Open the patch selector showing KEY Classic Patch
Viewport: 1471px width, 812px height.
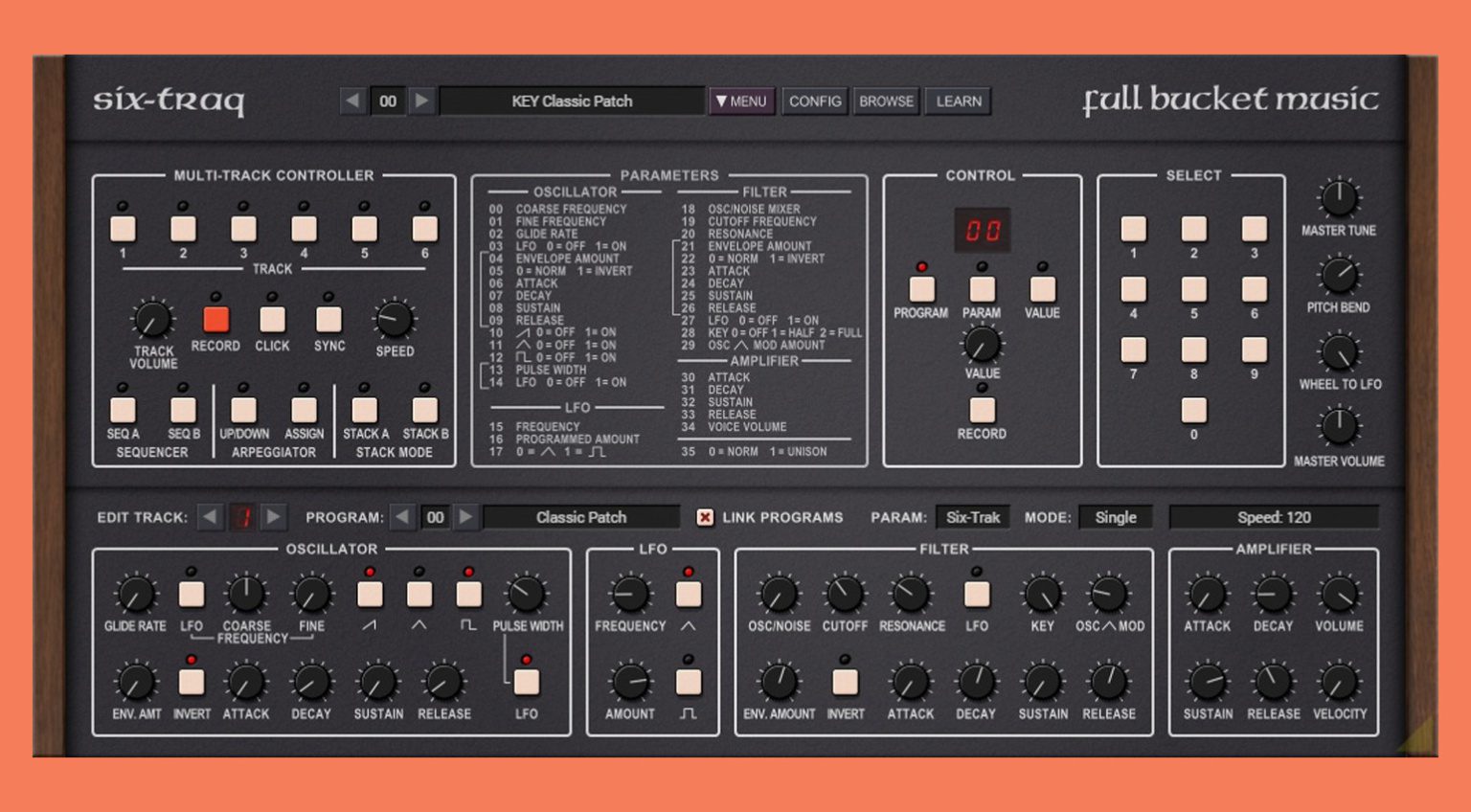pyautogui.click(x=572, y=101)
